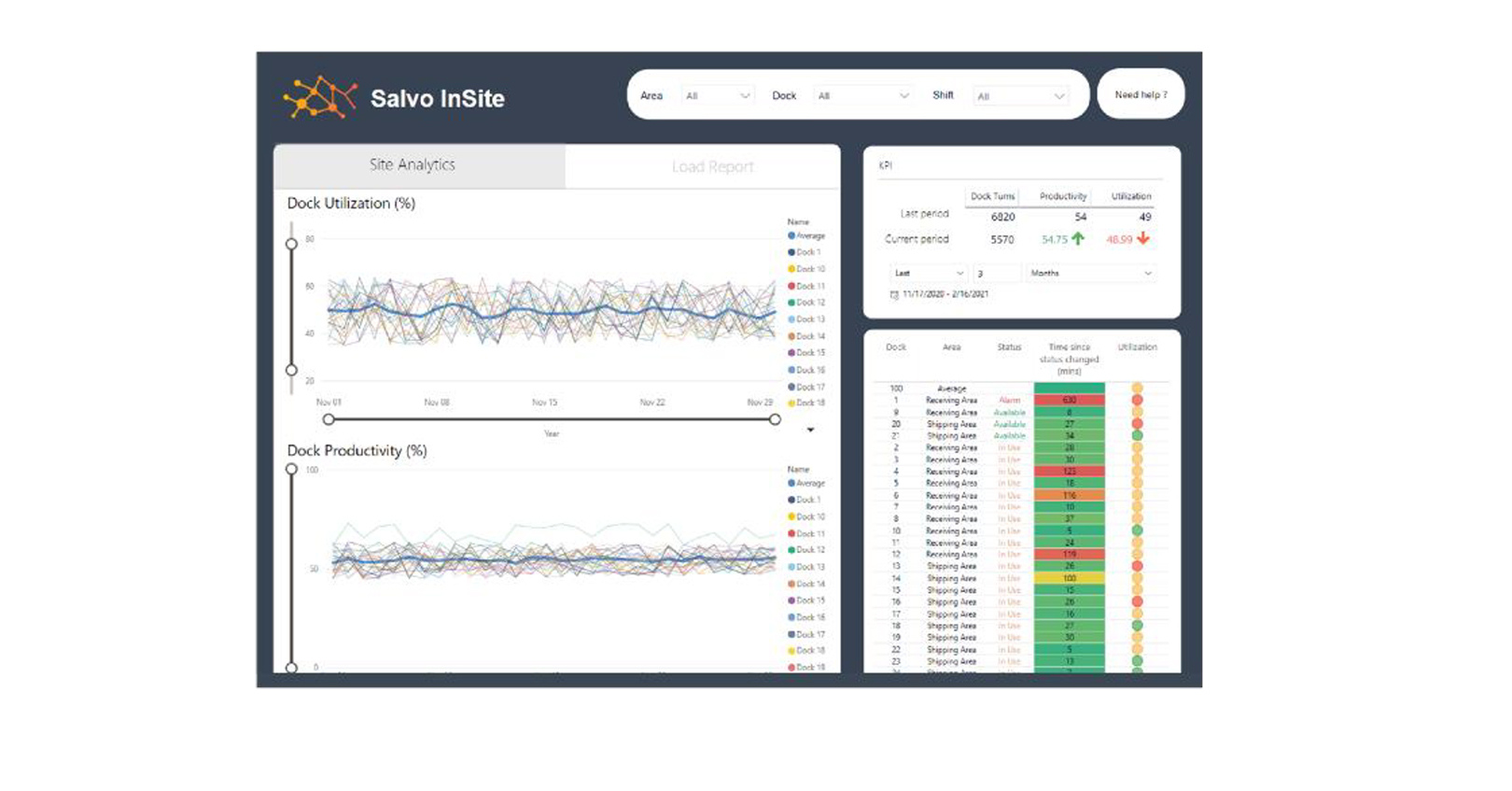Select the Site Analytics tab
This screenshot has height=791, width=1512.
click(x=413, y=165)
